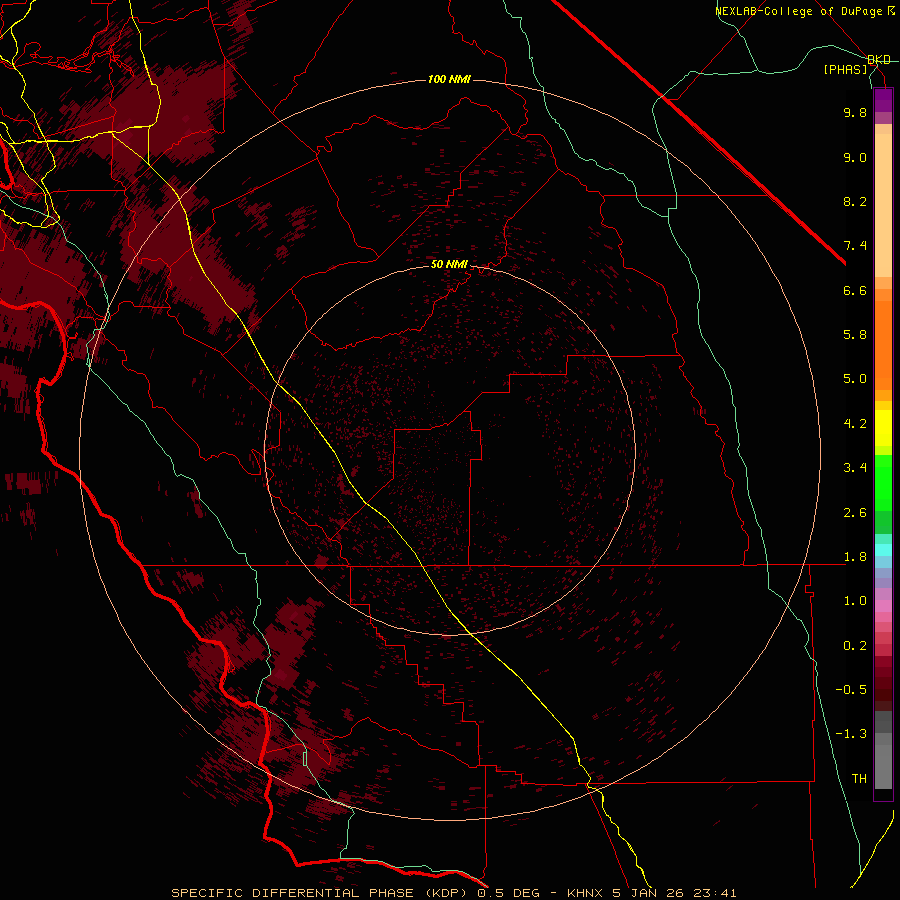Pick the yellow band of the color scale

click(883, 428)
